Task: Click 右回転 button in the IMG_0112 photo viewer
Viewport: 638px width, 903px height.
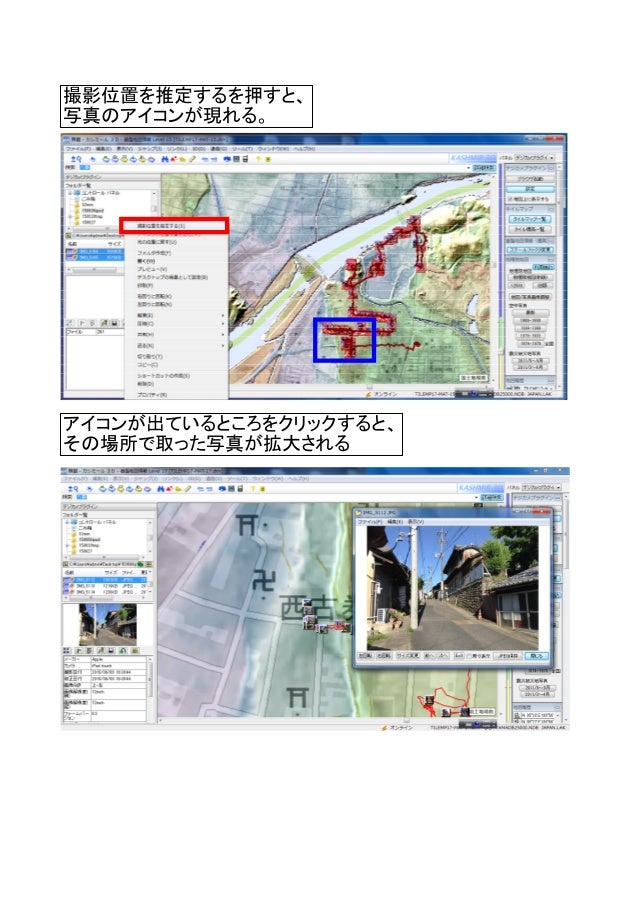Action: [384, 655]
